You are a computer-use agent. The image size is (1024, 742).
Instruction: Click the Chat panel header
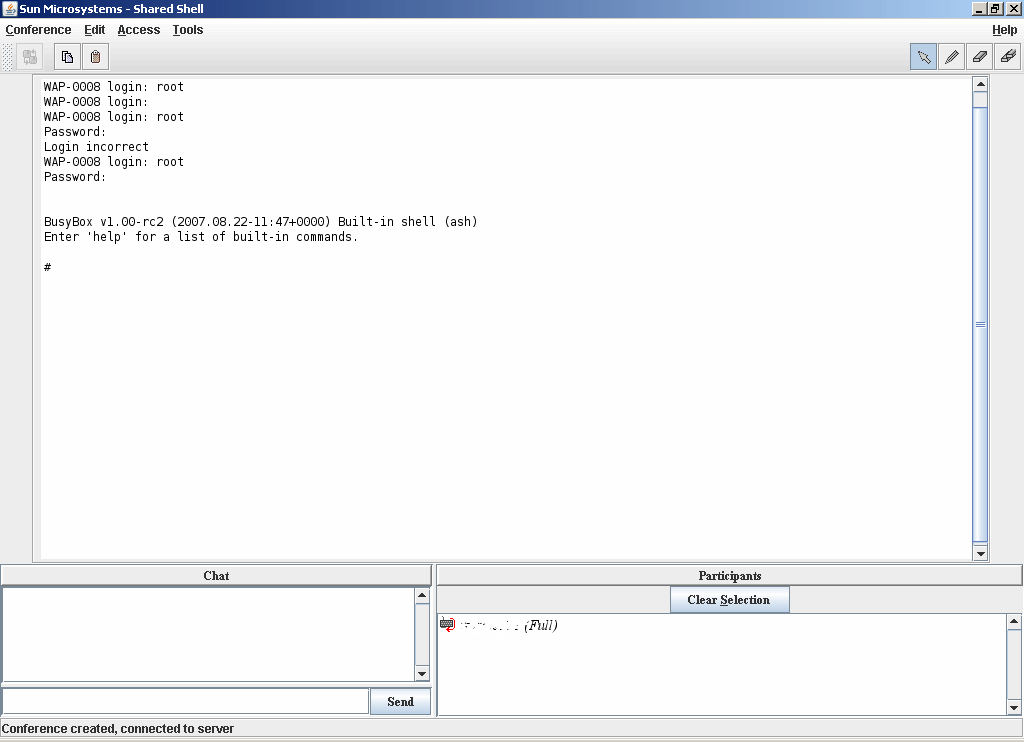pos(216,575)
